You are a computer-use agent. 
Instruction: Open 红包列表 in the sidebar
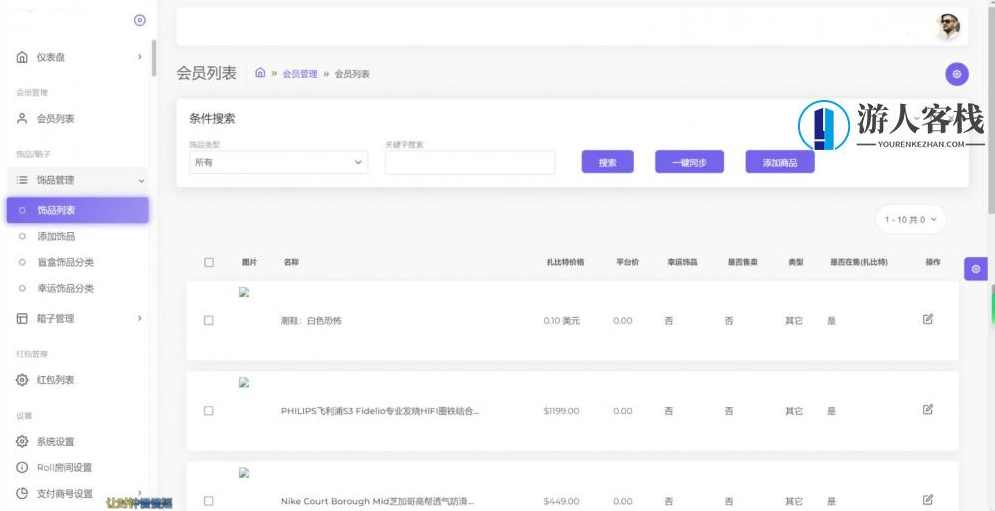click(x=56, y=380)
